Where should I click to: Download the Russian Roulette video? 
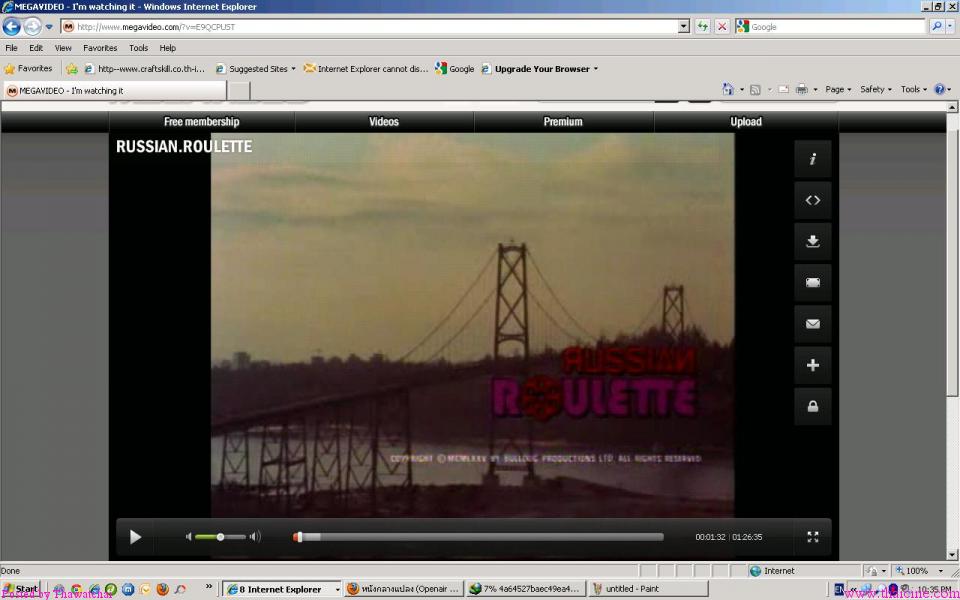tap(812, 241)
